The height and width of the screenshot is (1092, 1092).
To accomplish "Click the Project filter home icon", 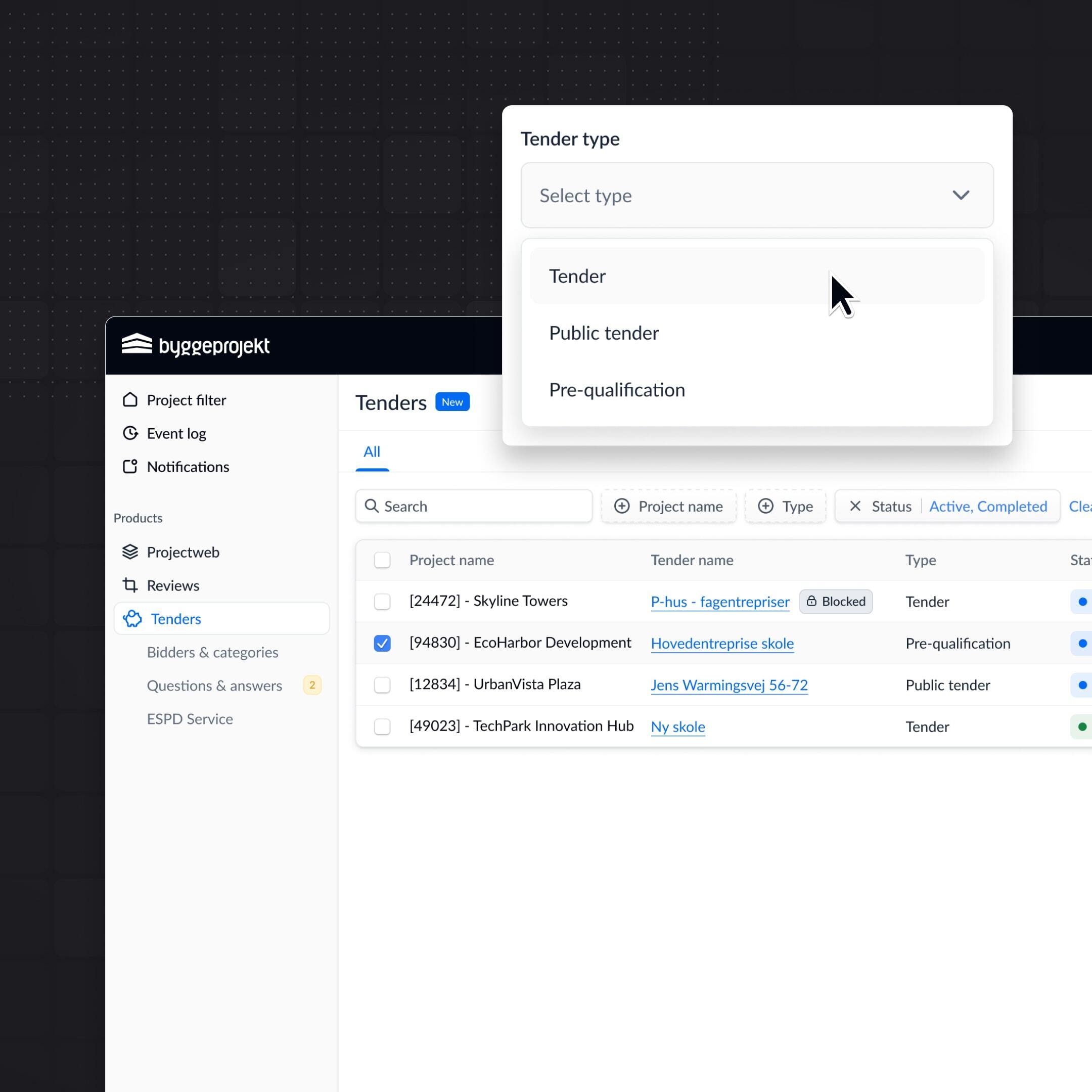I will 130,399.
